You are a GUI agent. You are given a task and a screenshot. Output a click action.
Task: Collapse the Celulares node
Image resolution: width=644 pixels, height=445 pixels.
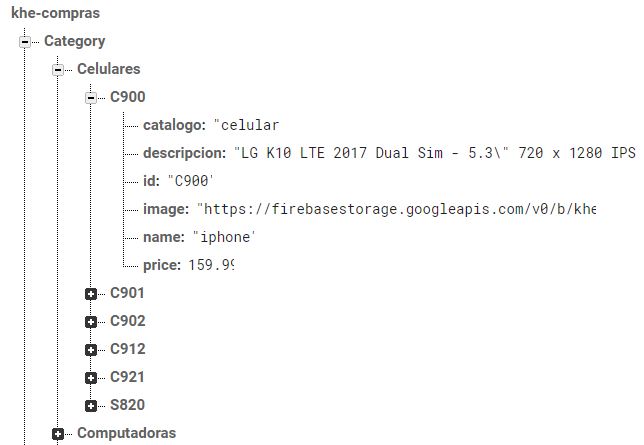(58, 70)
